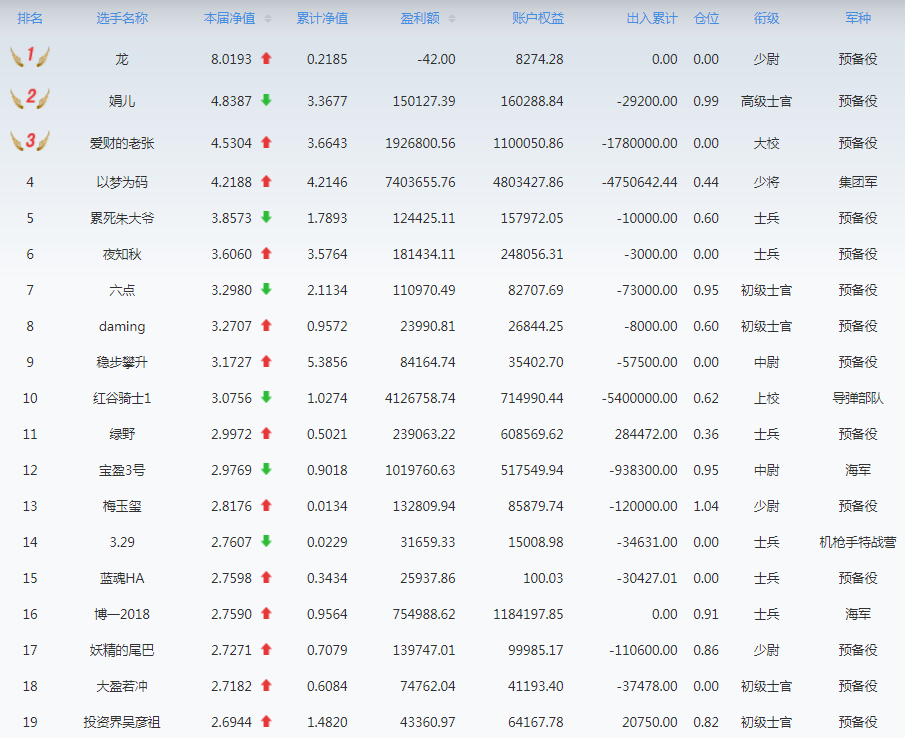Click the 账户权益 column header
The width and height of the screenshot is (905, 738).
click(x=538, y=18)
